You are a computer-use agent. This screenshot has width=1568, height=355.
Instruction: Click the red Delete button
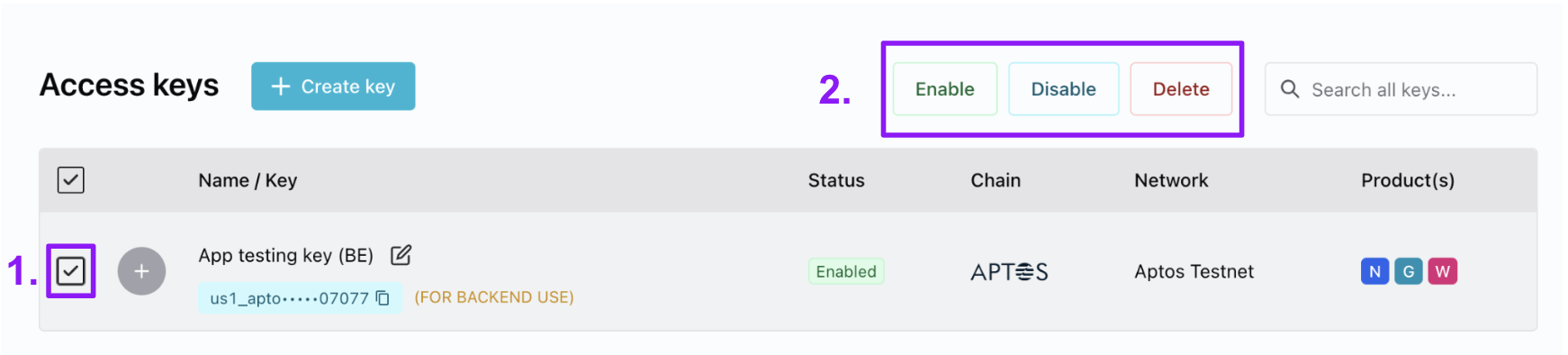(x=1181, y=89)
